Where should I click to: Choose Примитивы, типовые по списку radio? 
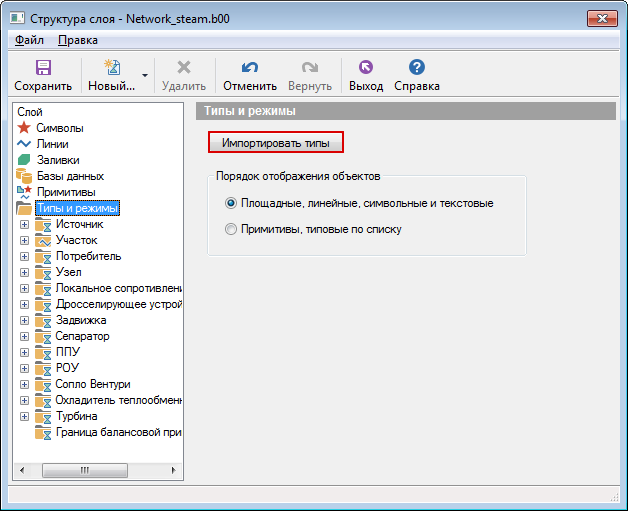tap(232, 229)
